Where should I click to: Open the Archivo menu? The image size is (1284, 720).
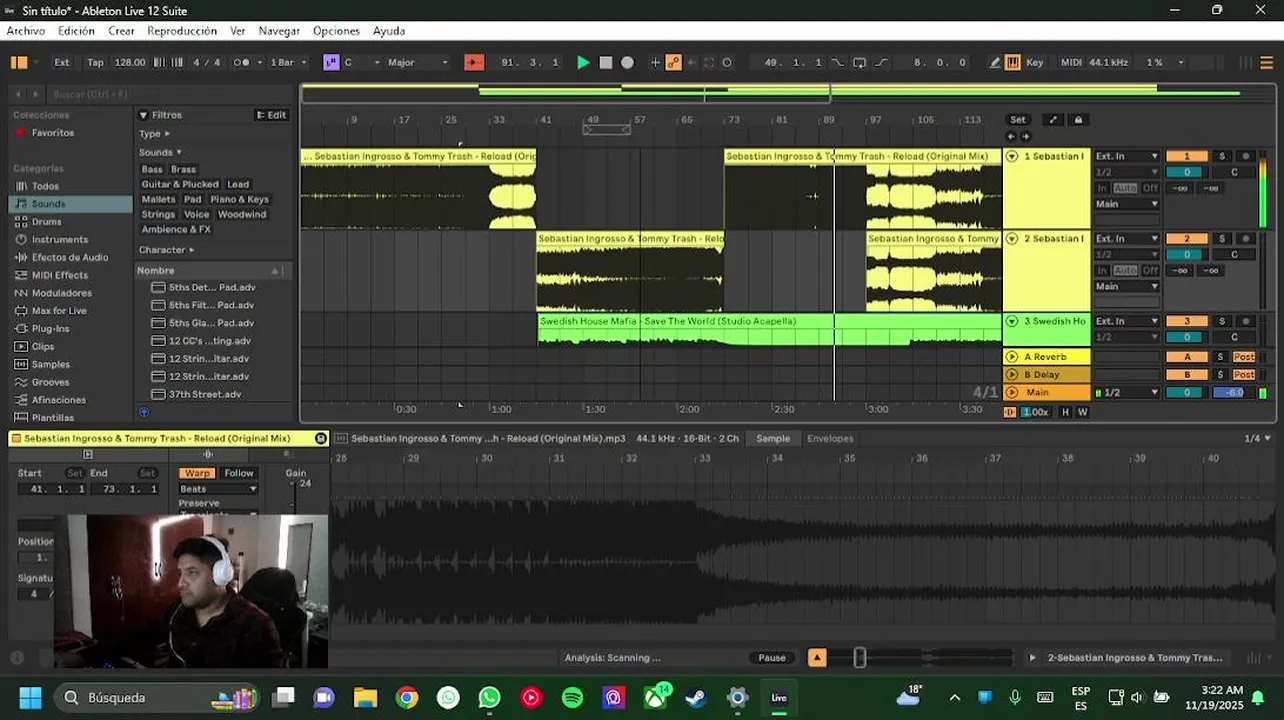tap(26, 31)
